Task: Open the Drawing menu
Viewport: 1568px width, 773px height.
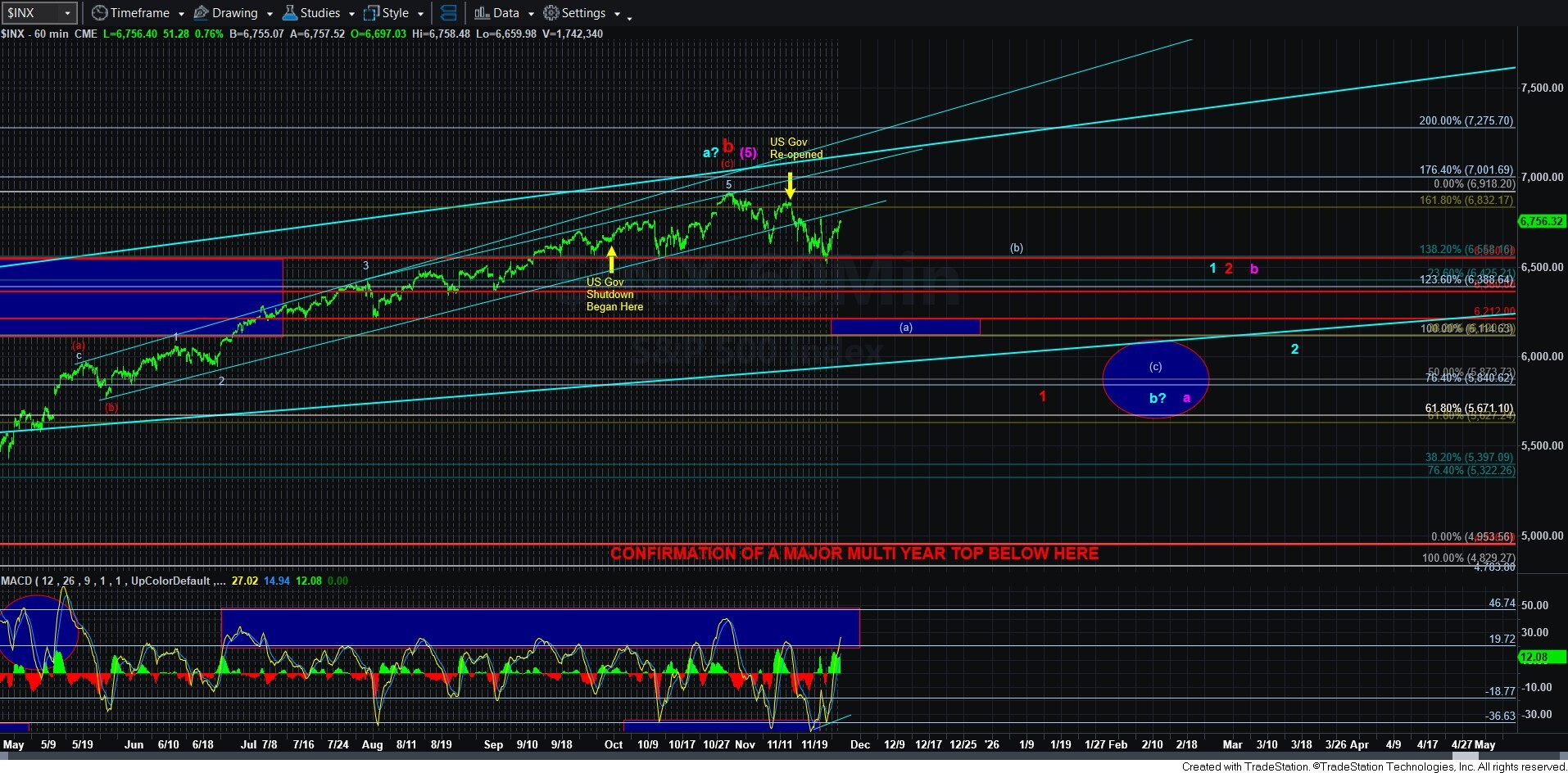Action: (234, 13)
